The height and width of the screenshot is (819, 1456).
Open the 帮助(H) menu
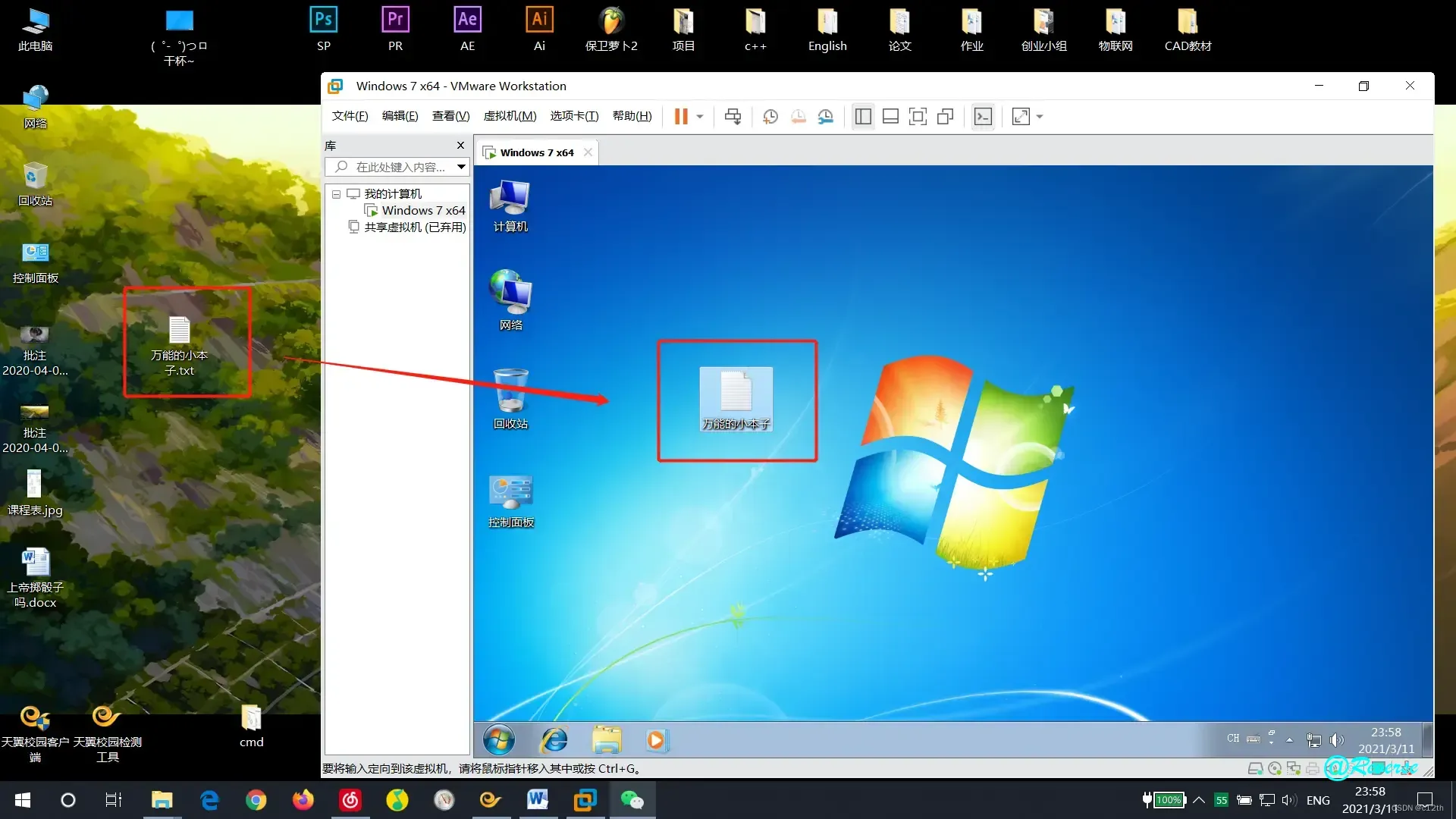pos(632,116)
